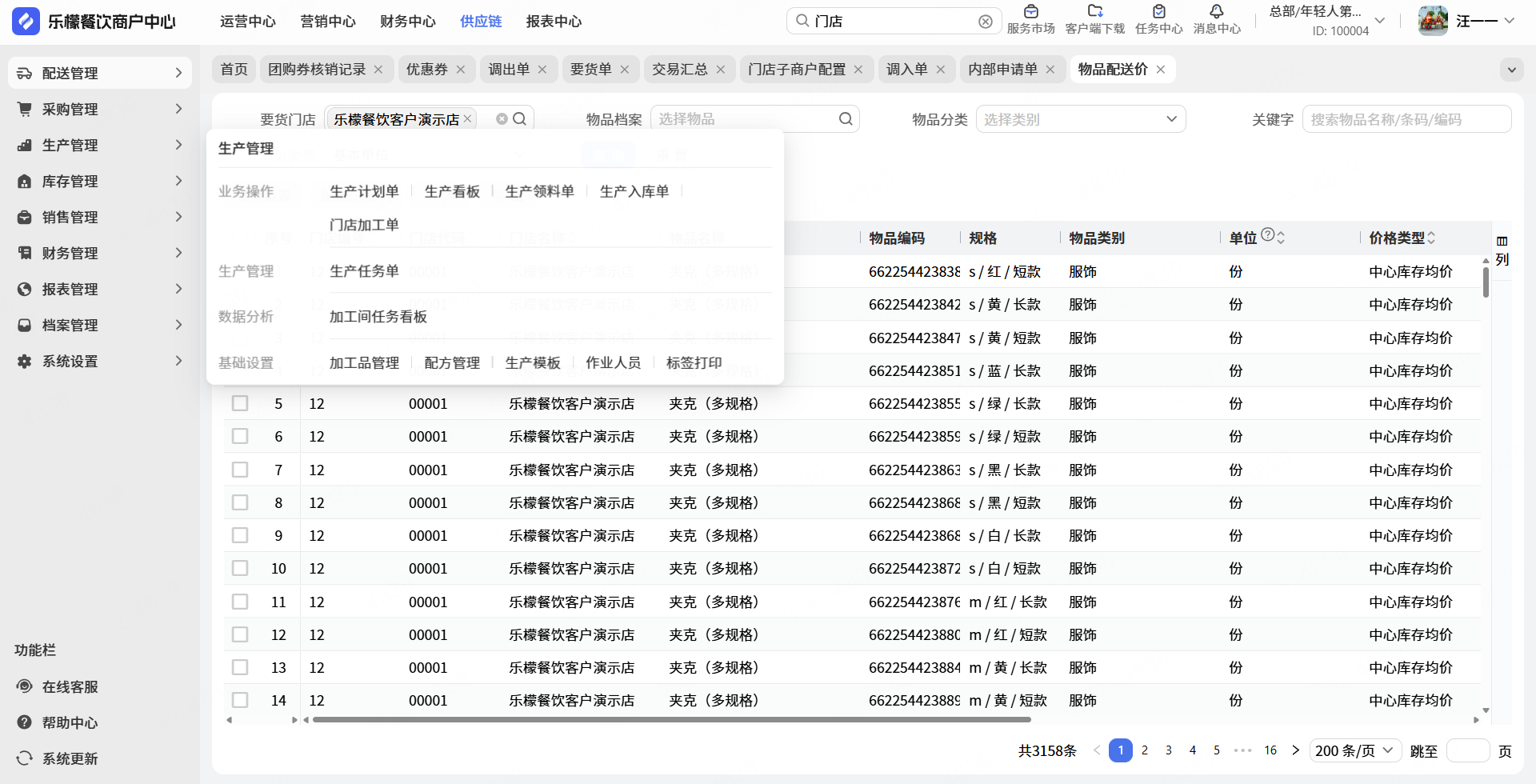The height and width of the screenshot is (784, 1536).
Task: Open the 任务中心 task center icon
Action: tap(1158, 12)
